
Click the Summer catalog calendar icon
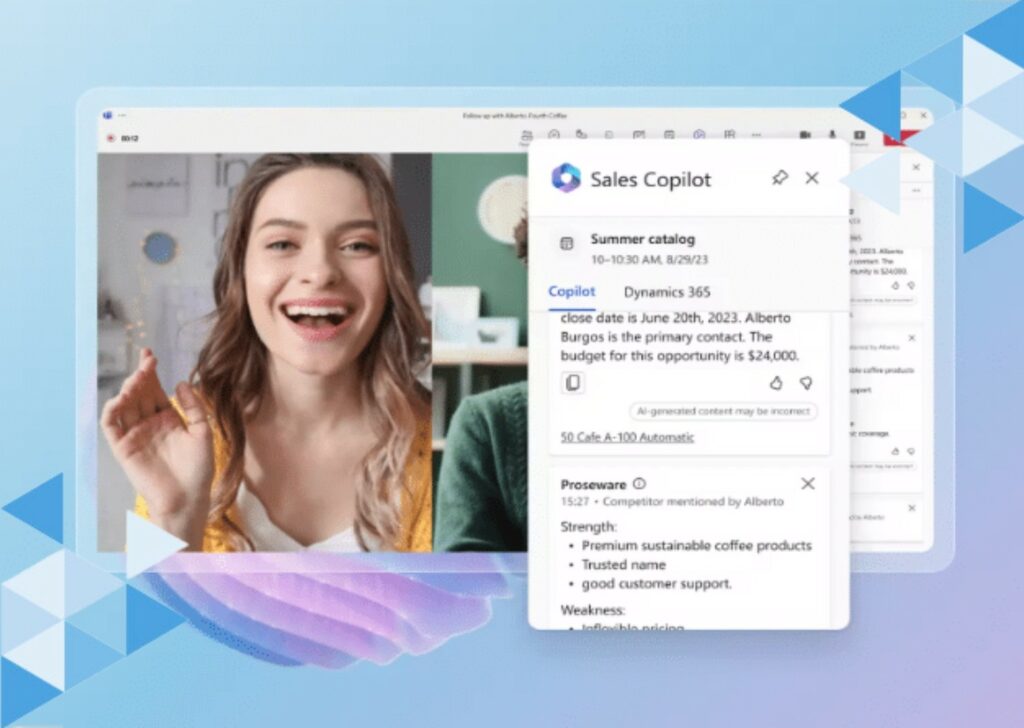point(567,244)
